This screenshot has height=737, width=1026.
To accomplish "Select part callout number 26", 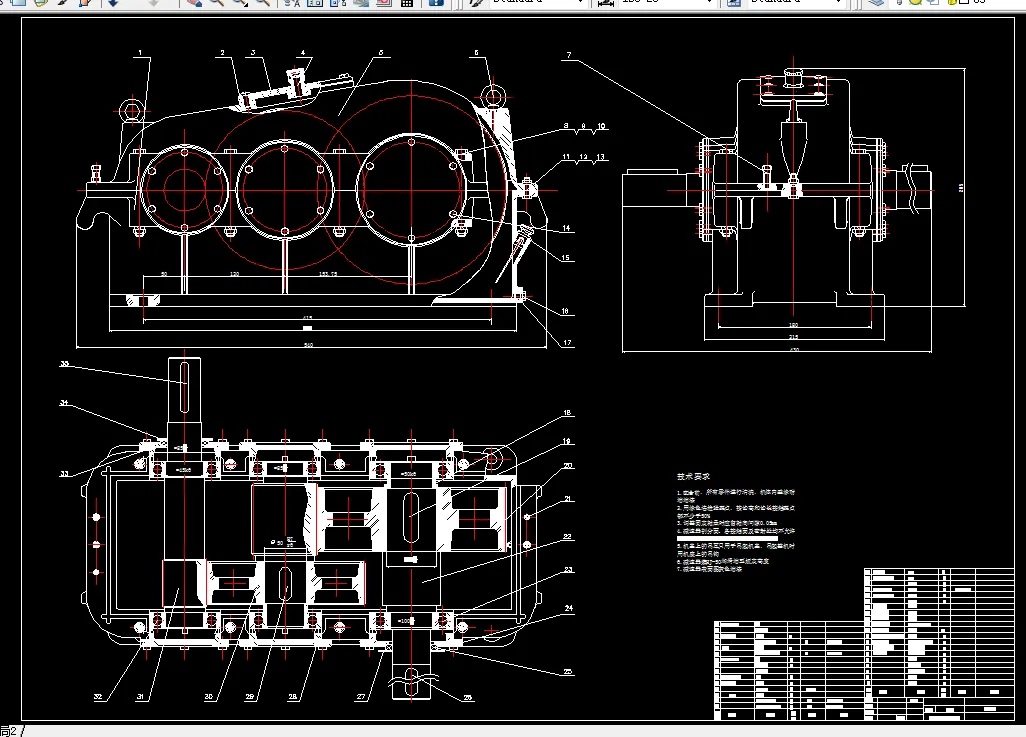I will point(467,698).
